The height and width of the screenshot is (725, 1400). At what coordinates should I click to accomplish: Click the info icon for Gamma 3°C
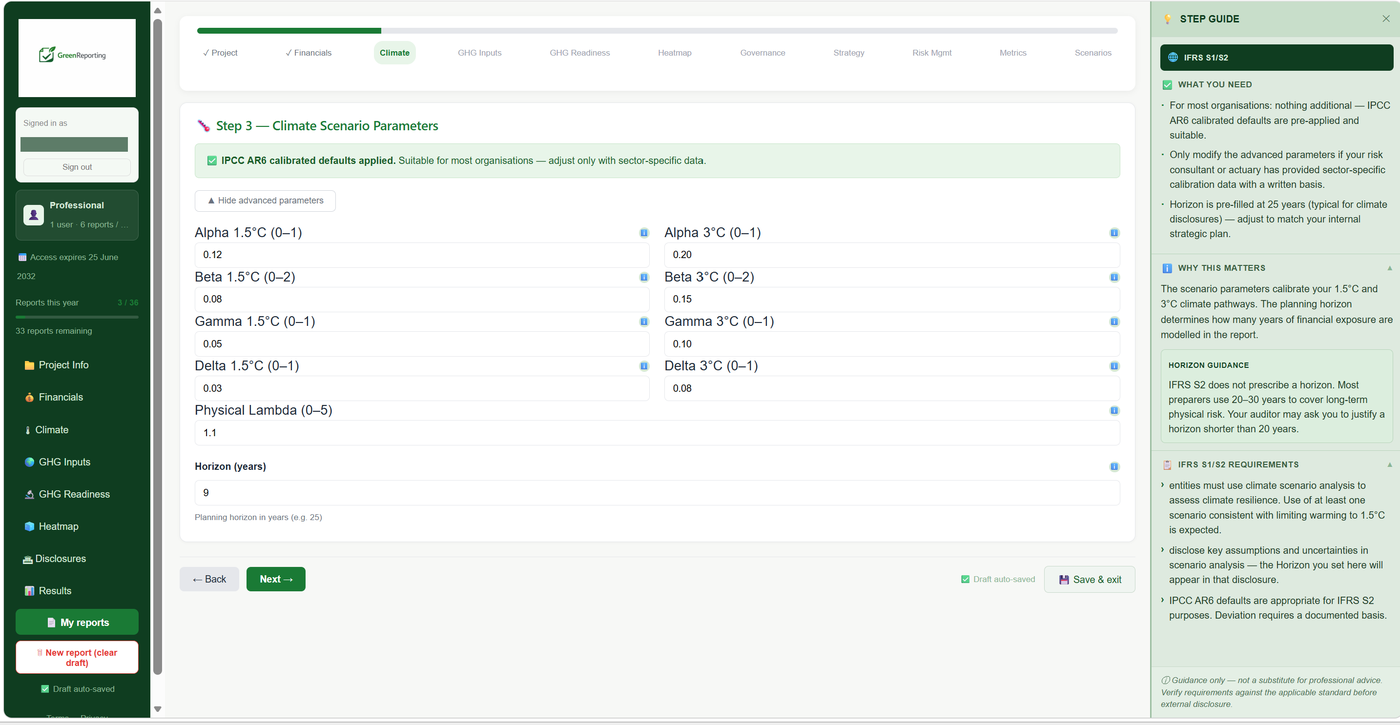1114,322
